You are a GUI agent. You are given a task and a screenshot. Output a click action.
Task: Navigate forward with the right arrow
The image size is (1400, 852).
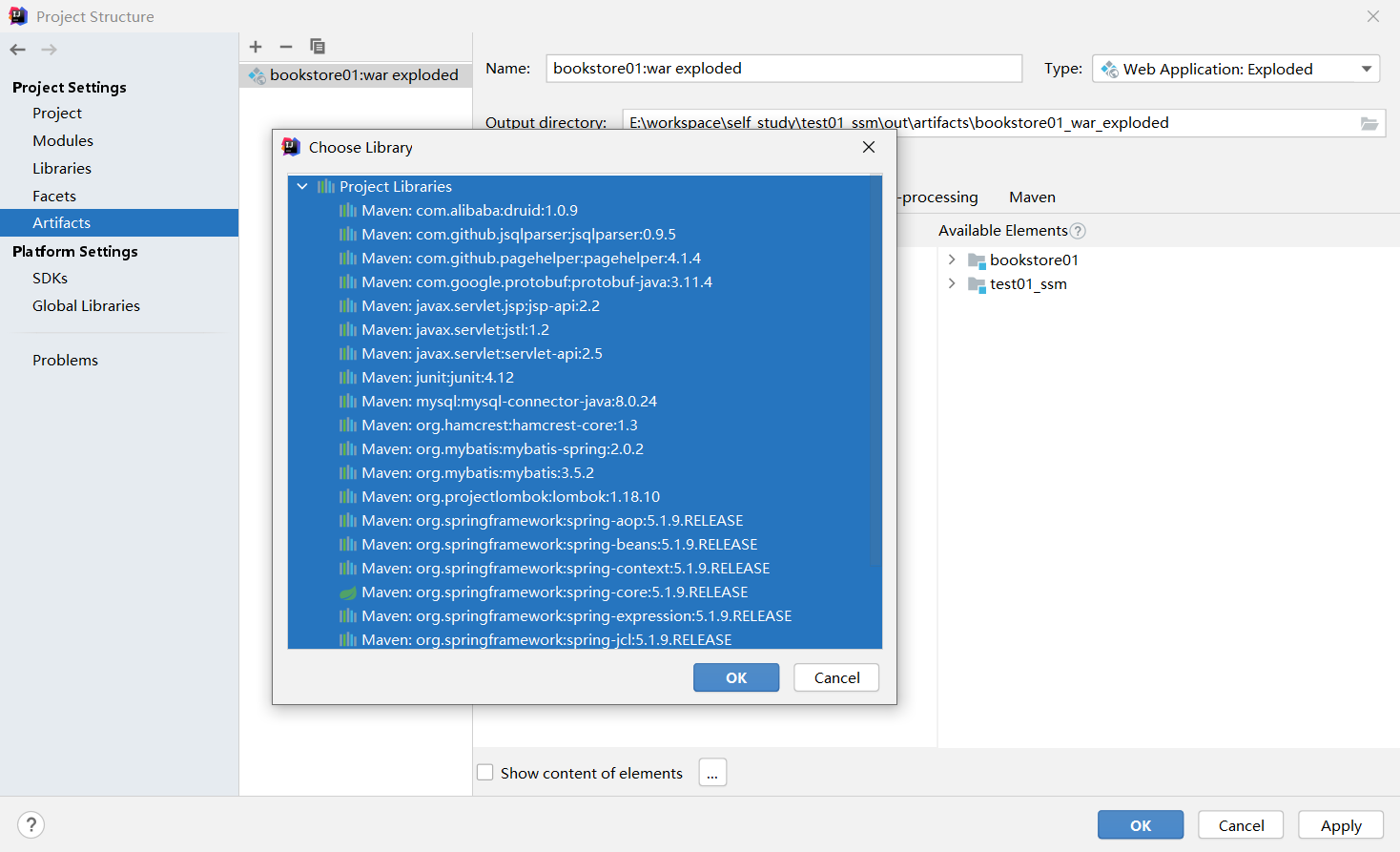pos(50,50)
